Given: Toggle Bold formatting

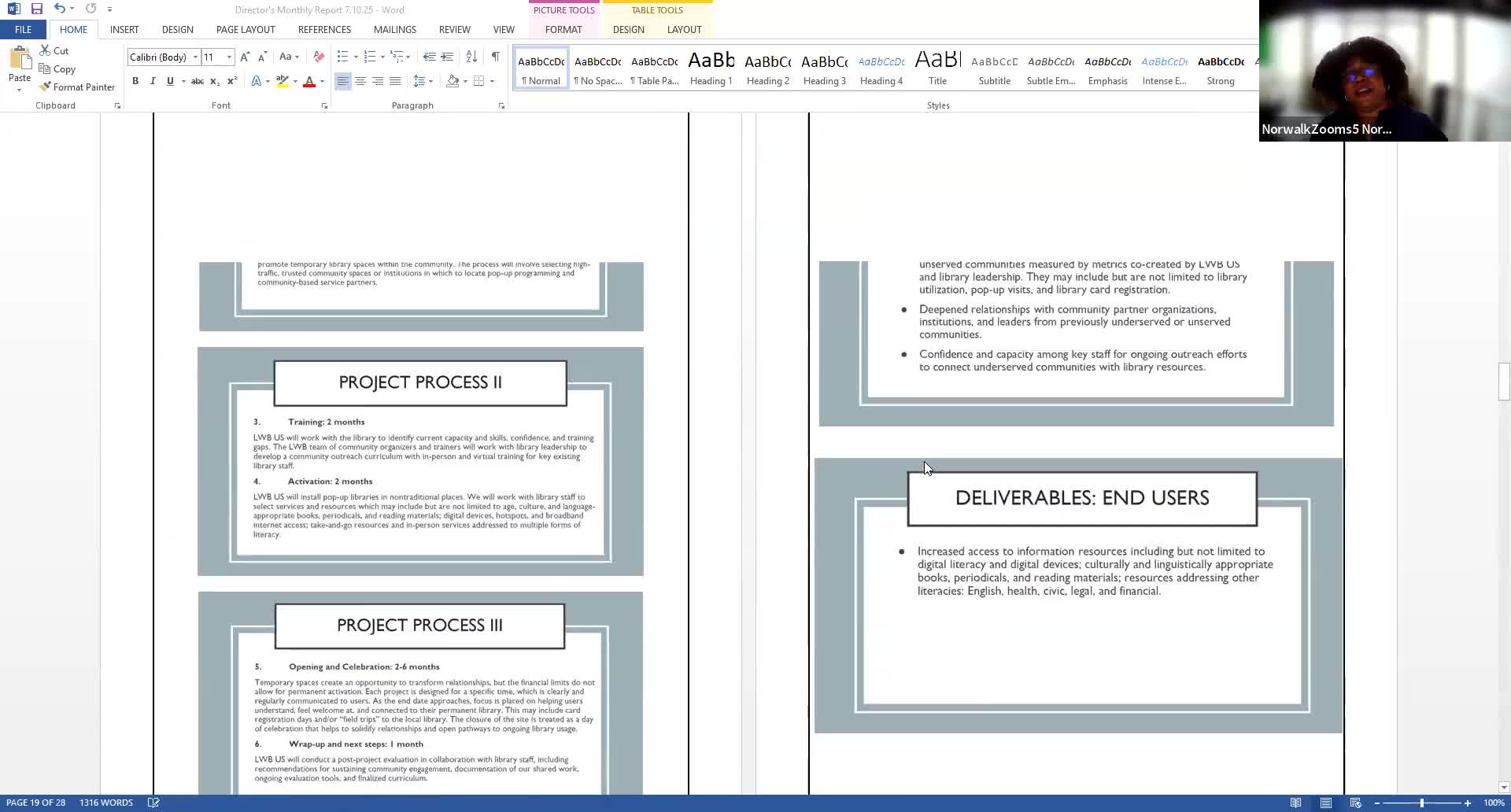Looking at the screenshot, I should (x=135, y=81).
